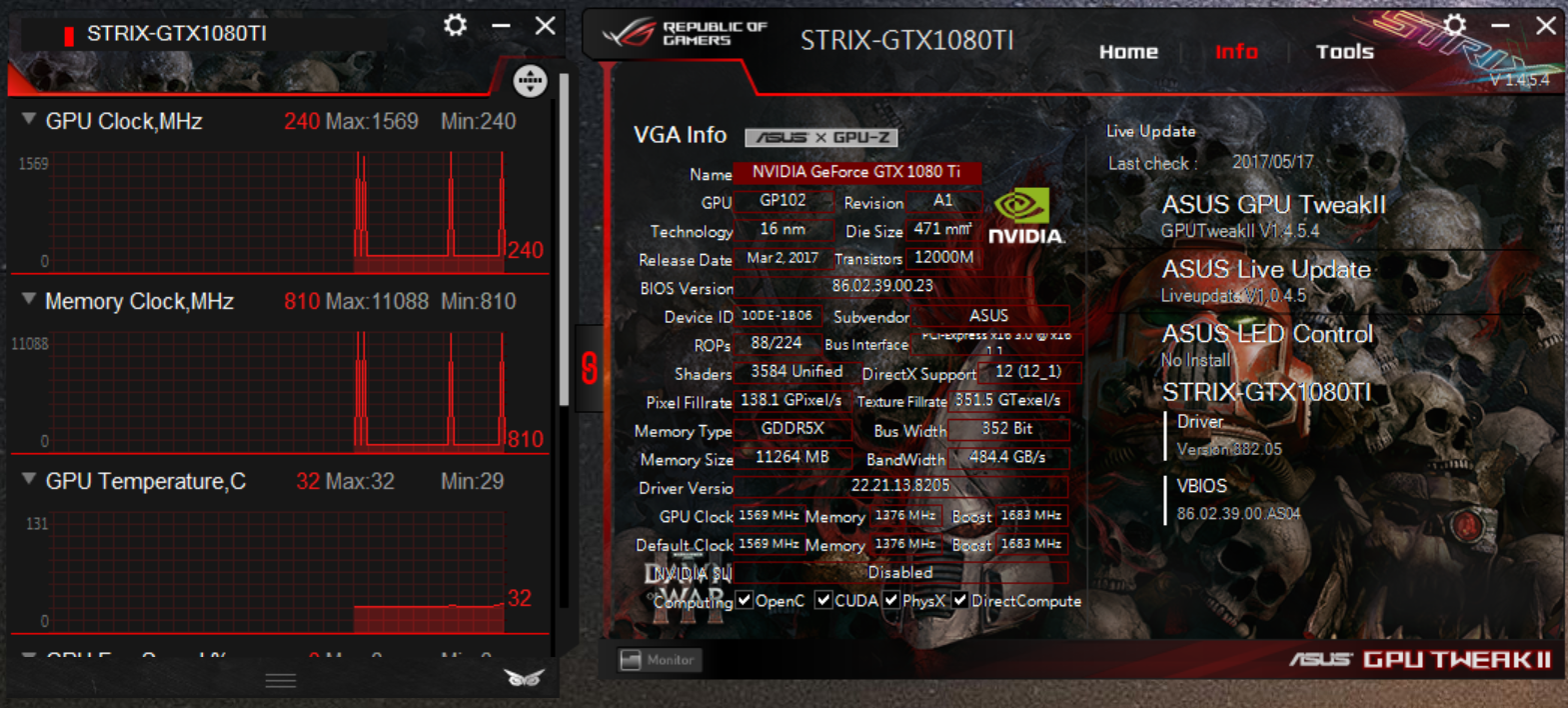Click the Die Size value "471 mm²"

(942, 229)
